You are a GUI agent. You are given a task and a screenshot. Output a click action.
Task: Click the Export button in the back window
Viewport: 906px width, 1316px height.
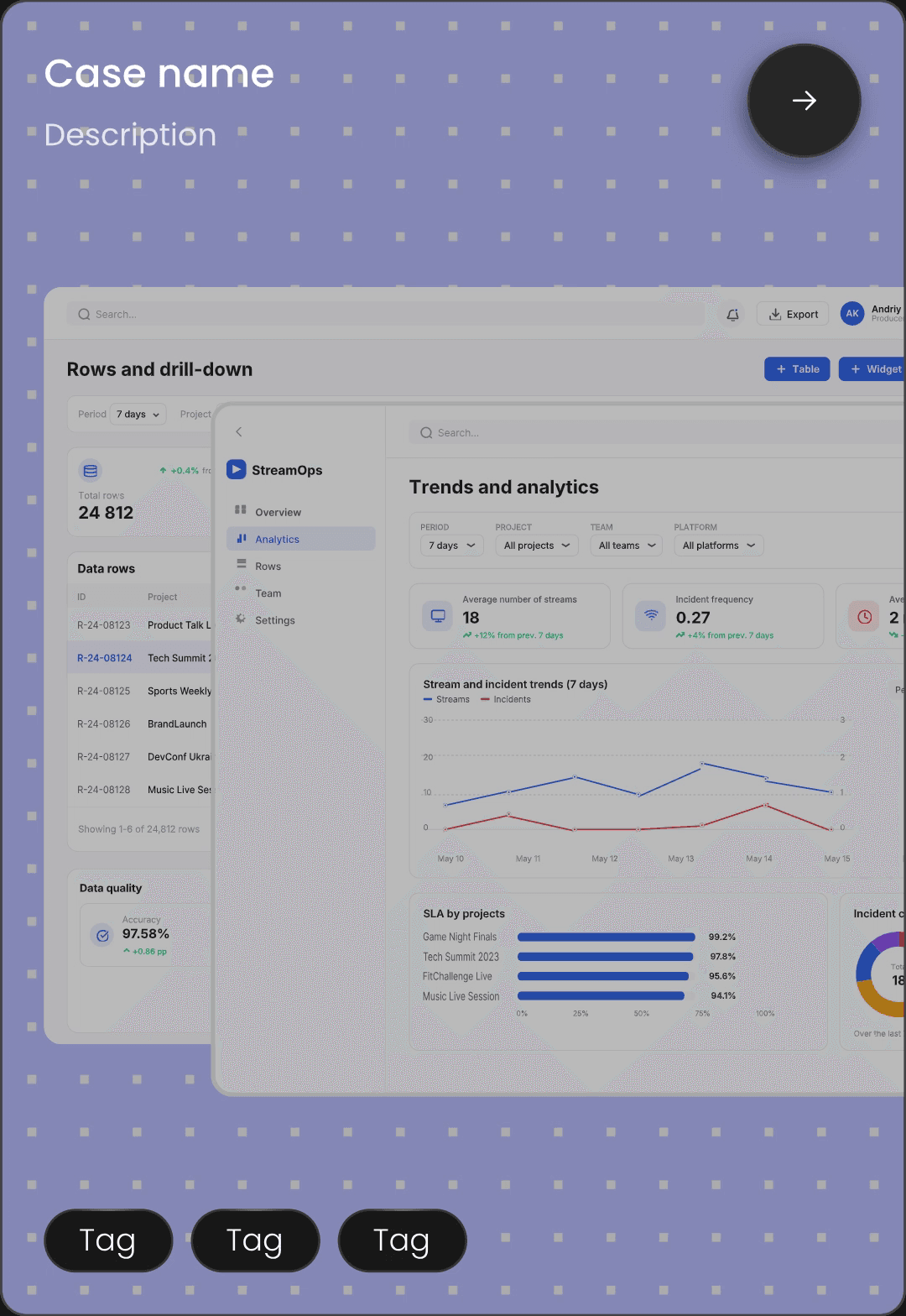(x=793, y=314)
